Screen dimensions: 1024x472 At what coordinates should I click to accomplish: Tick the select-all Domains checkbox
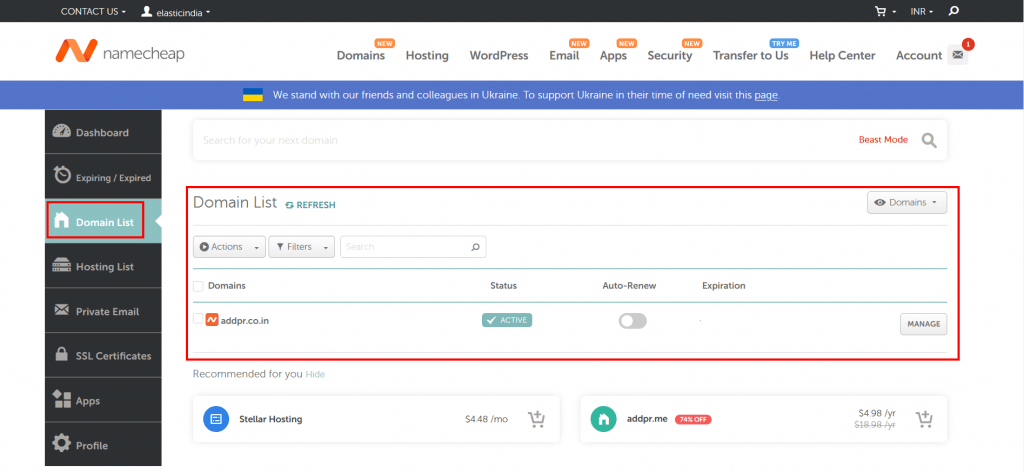[x=198, y=286]
